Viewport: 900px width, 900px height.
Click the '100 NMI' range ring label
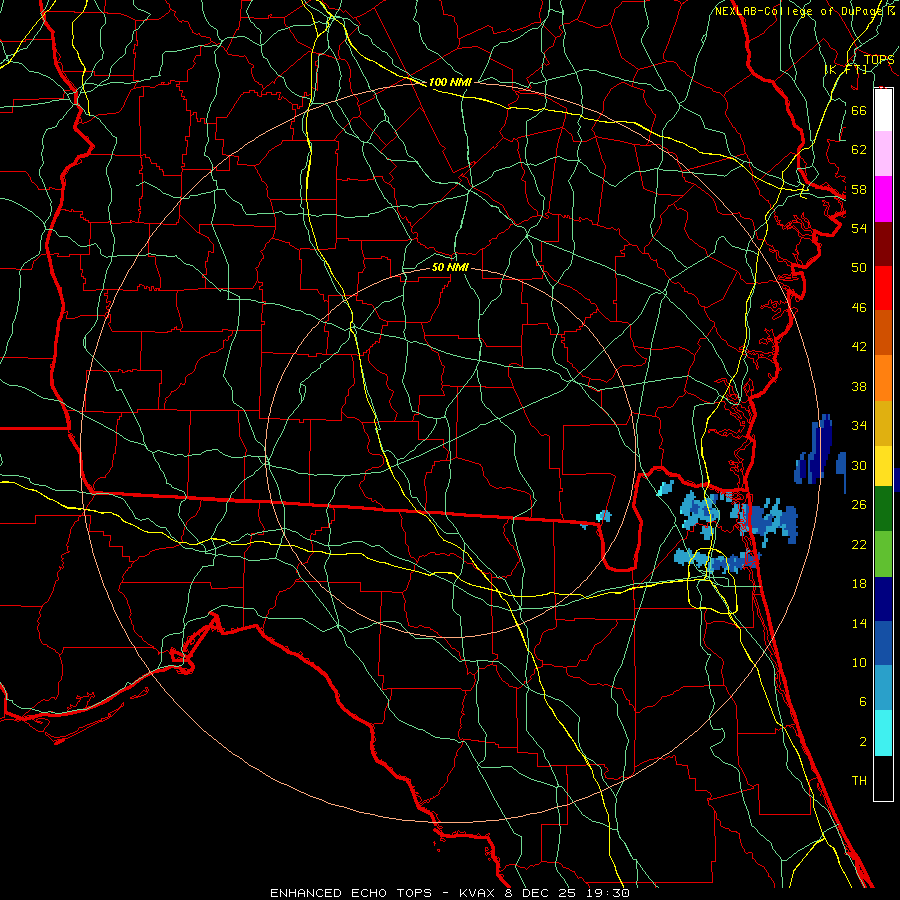click(x=450, y=82)
